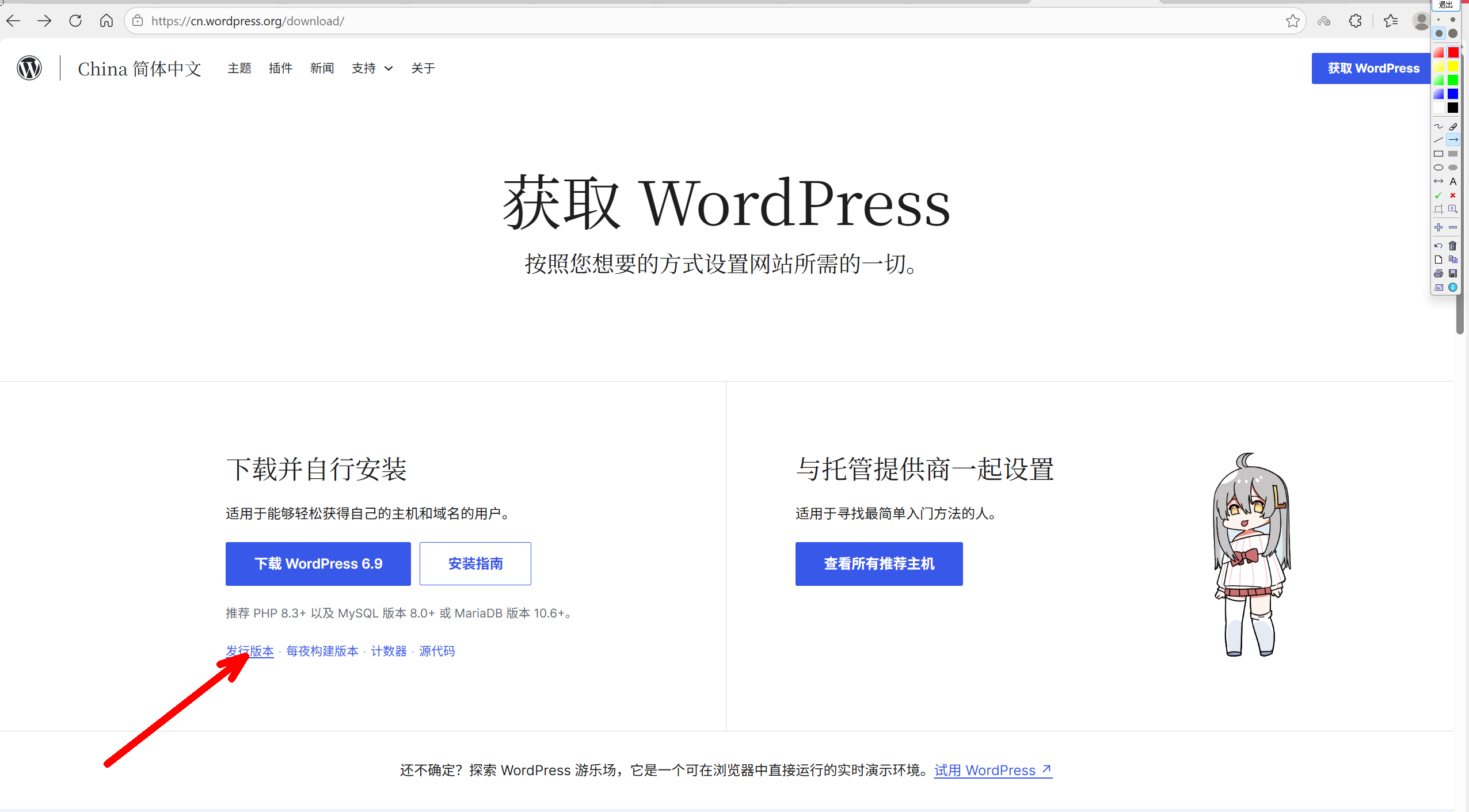1469x812 pixels.
Task: Click the trash can clear icon
Action: pos(1453,246)
